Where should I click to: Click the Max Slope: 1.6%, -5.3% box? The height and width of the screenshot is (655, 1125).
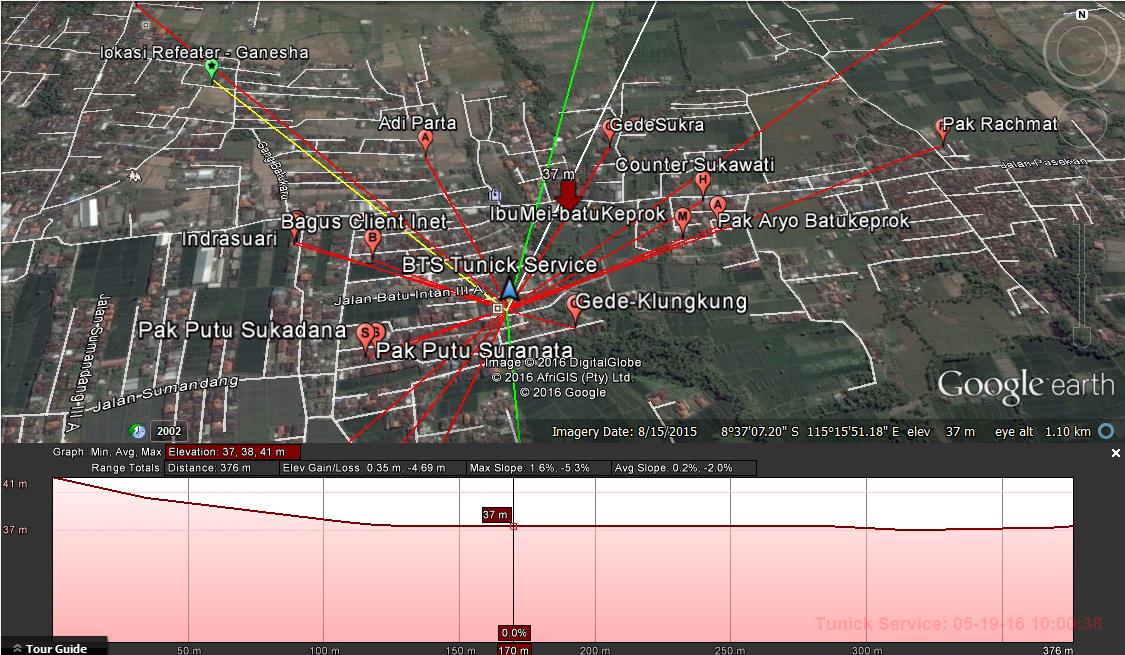tap(538, 468)
